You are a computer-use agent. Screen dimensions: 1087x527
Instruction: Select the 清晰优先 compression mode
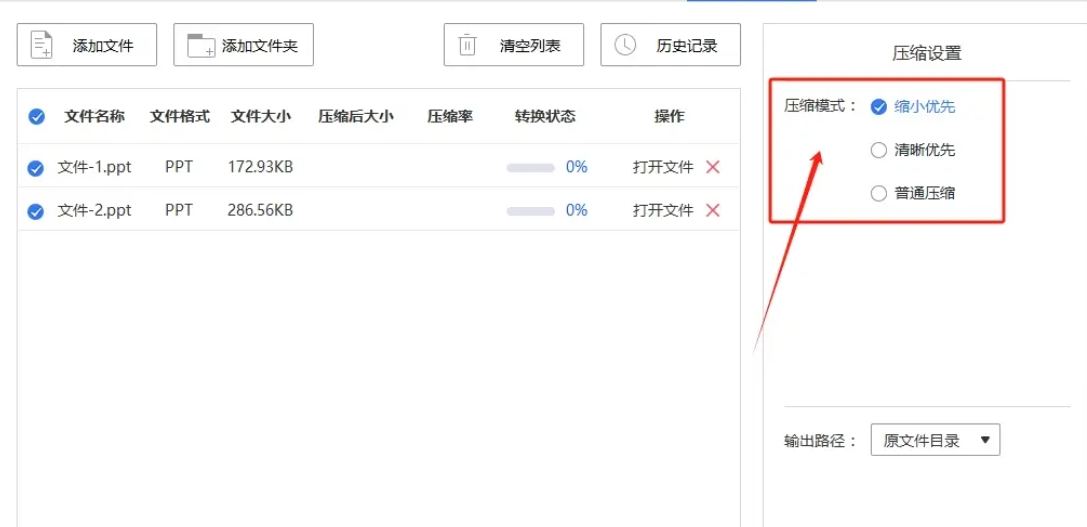879,150
